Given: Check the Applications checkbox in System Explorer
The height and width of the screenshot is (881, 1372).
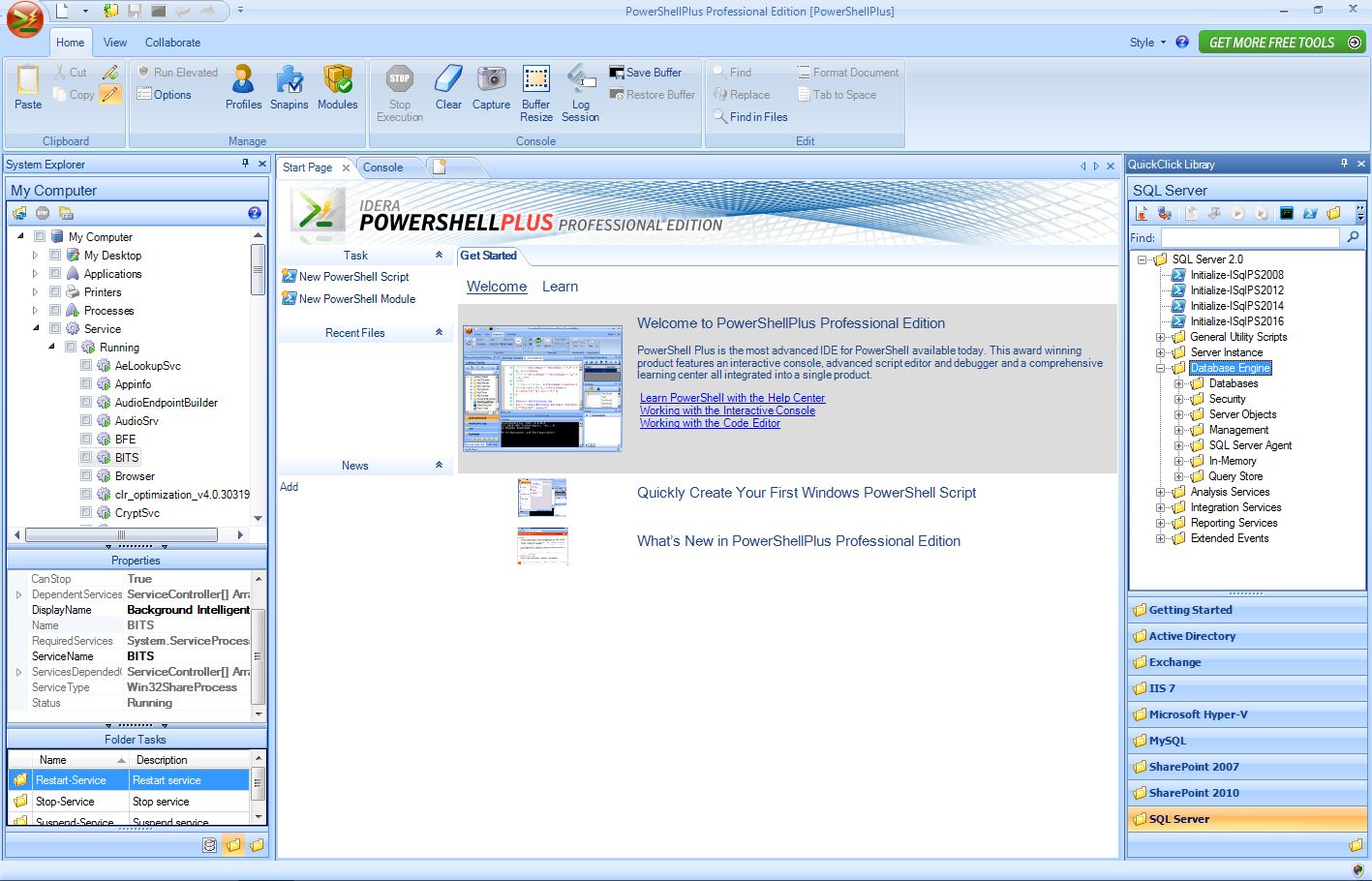Looking at the screenshot, I should pyautogui.click(x=54, y=273).
